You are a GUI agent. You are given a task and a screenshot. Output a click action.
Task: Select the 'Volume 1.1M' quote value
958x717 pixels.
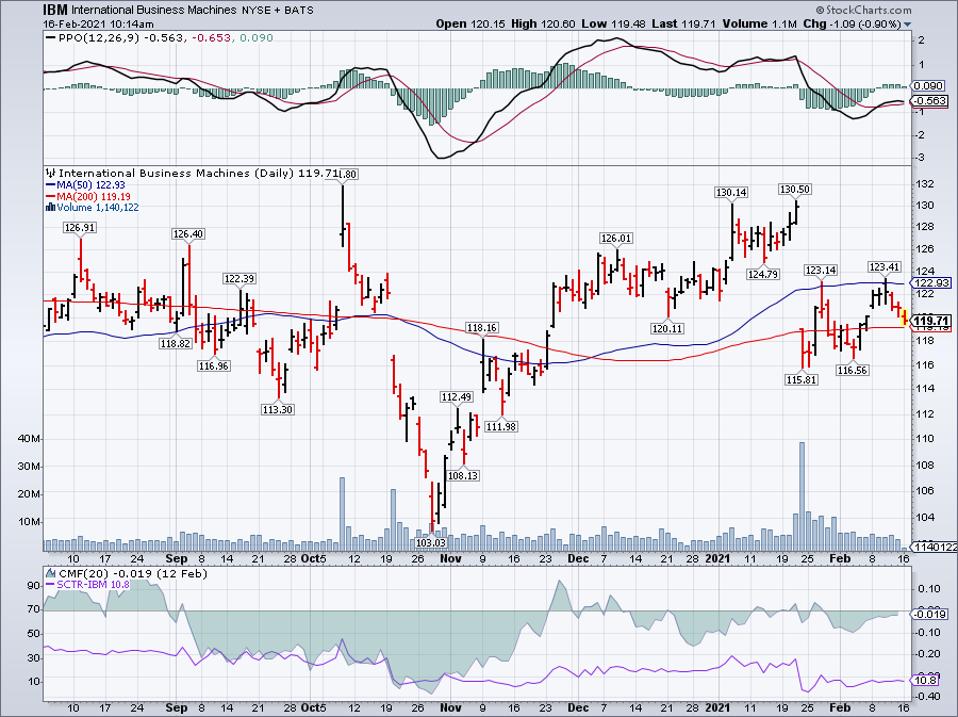point(760,24)
